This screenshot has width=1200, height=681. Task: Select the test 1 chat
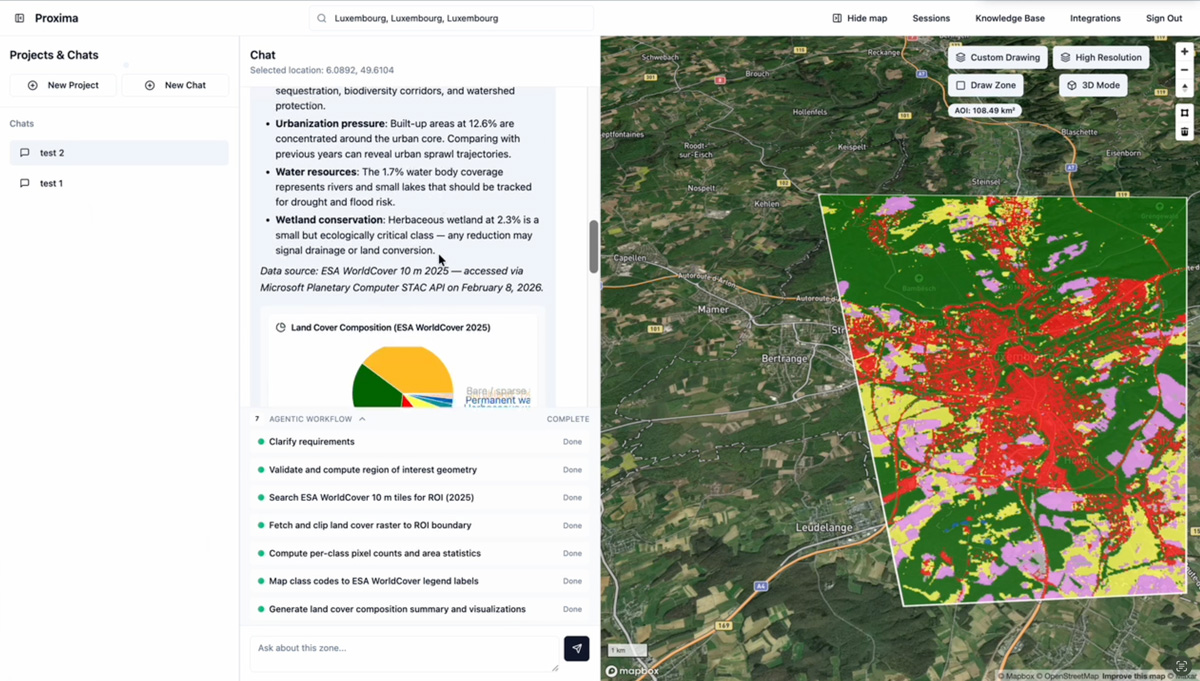pos(119,183)
